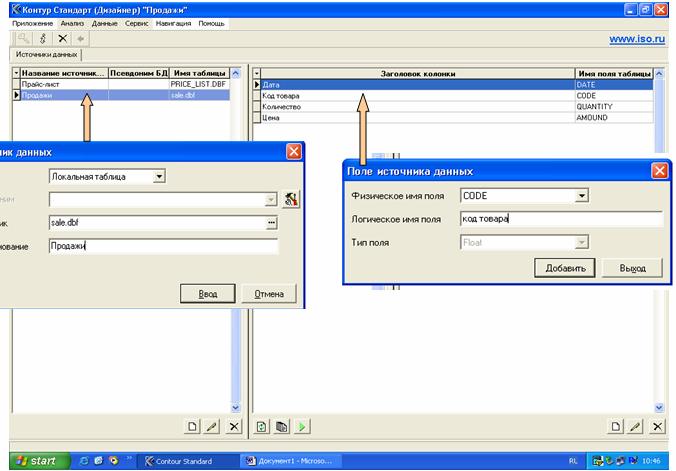The image size is (676, 471).
Task: Click delete X icon at bottom right
Action: click(x=657, y=426)
